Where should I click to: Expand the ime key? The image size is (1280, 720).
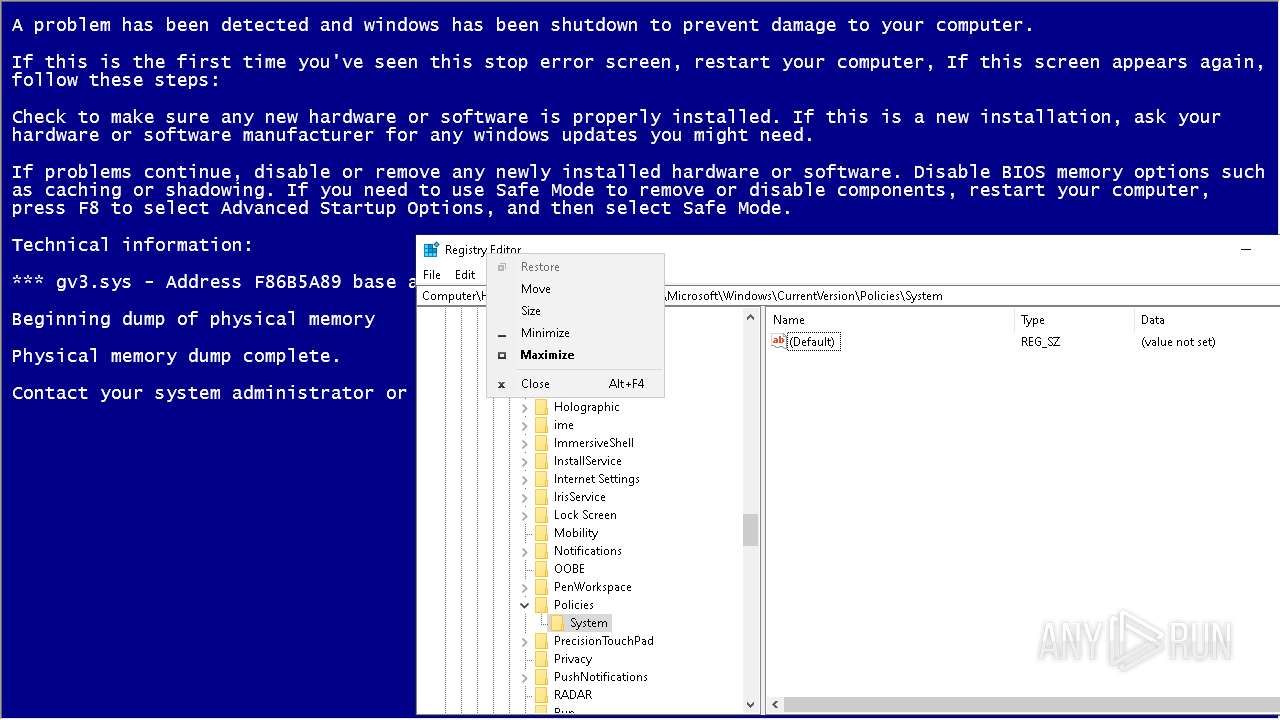point(525,425)
